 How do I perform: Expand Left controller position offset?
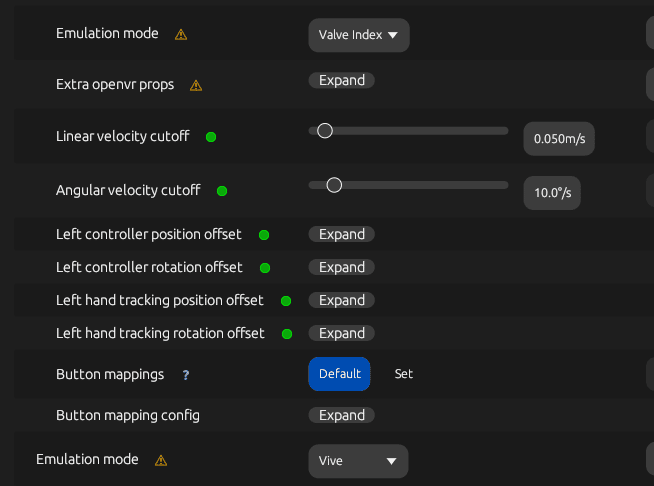point(342,234)
